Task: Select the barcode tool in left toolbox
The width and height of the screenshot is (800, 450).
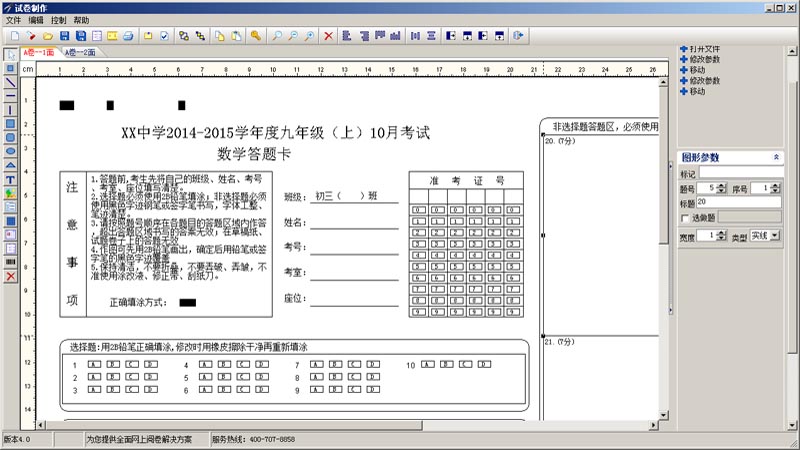Action: pyautogui.click(x=10, y=262)
